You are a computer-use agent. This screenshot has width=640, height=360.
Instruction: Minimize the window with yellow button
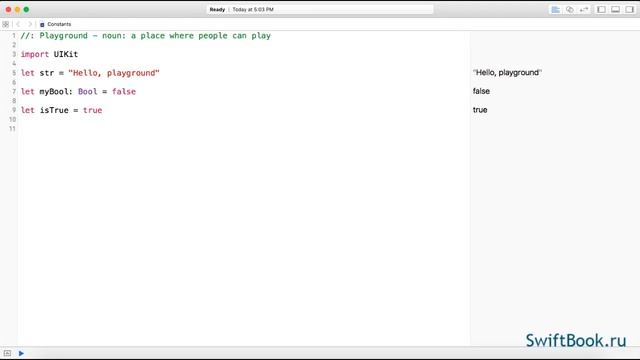click(17, 9)
